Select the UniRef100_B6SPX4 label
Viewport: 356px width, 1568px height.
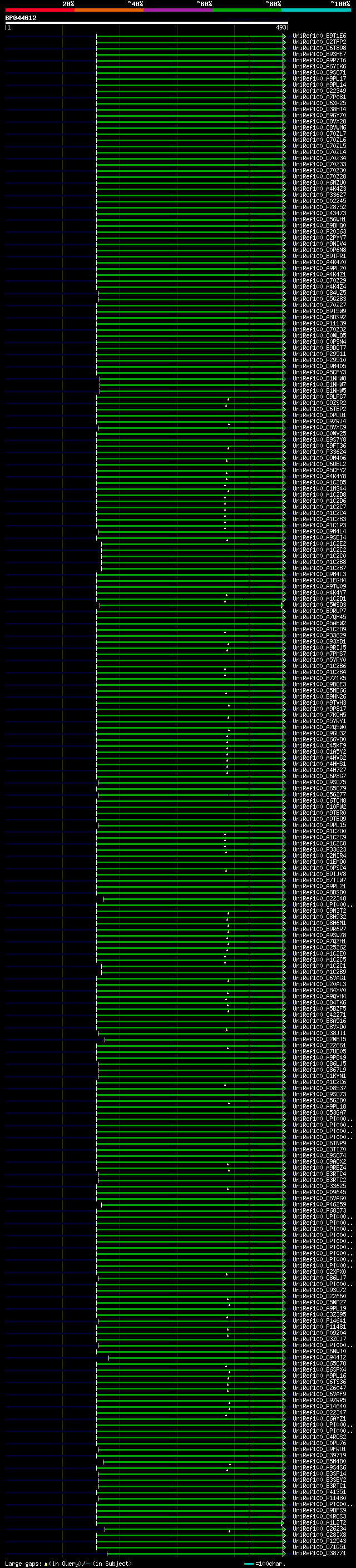pos(319,1369)
